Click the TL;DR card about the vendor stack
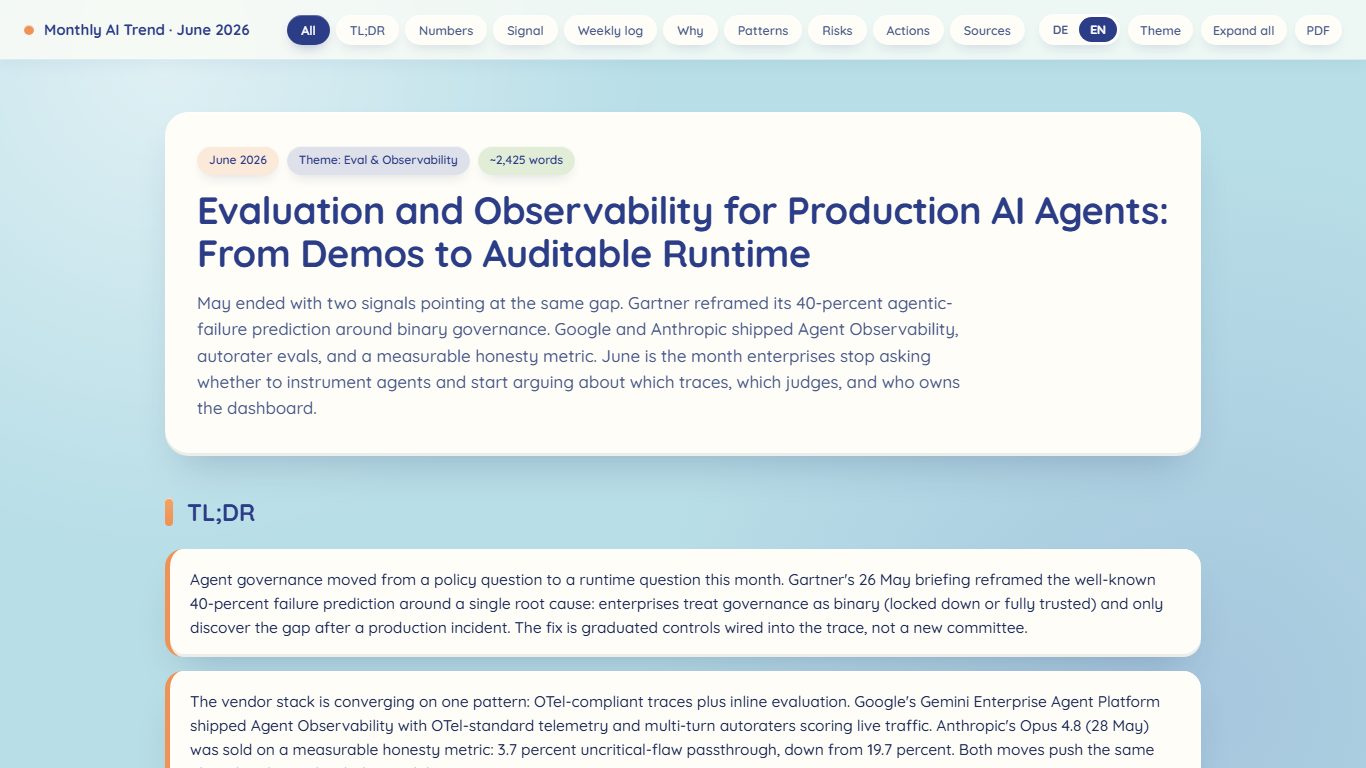1366x768 pixels. [x=683, y=720]
